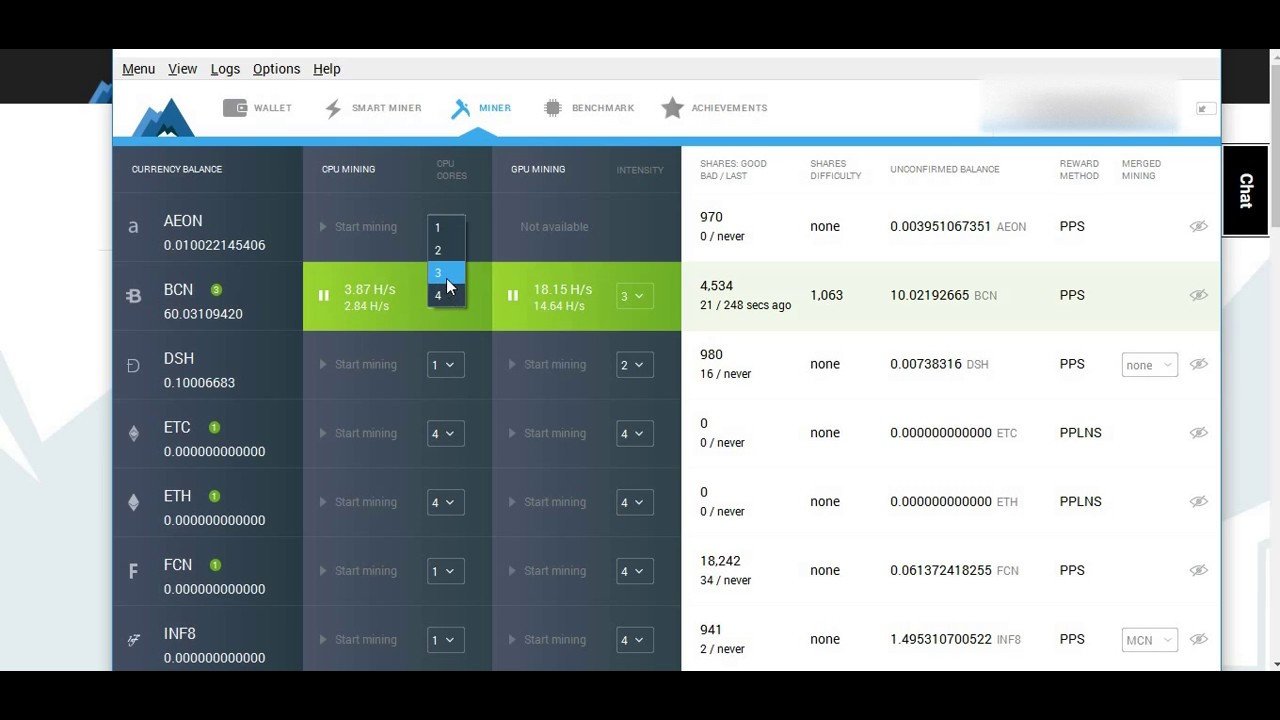Select 4 CPU cores from open dropdown
The width and height of the screenshot is (1280, 720).
coord(437,295)
